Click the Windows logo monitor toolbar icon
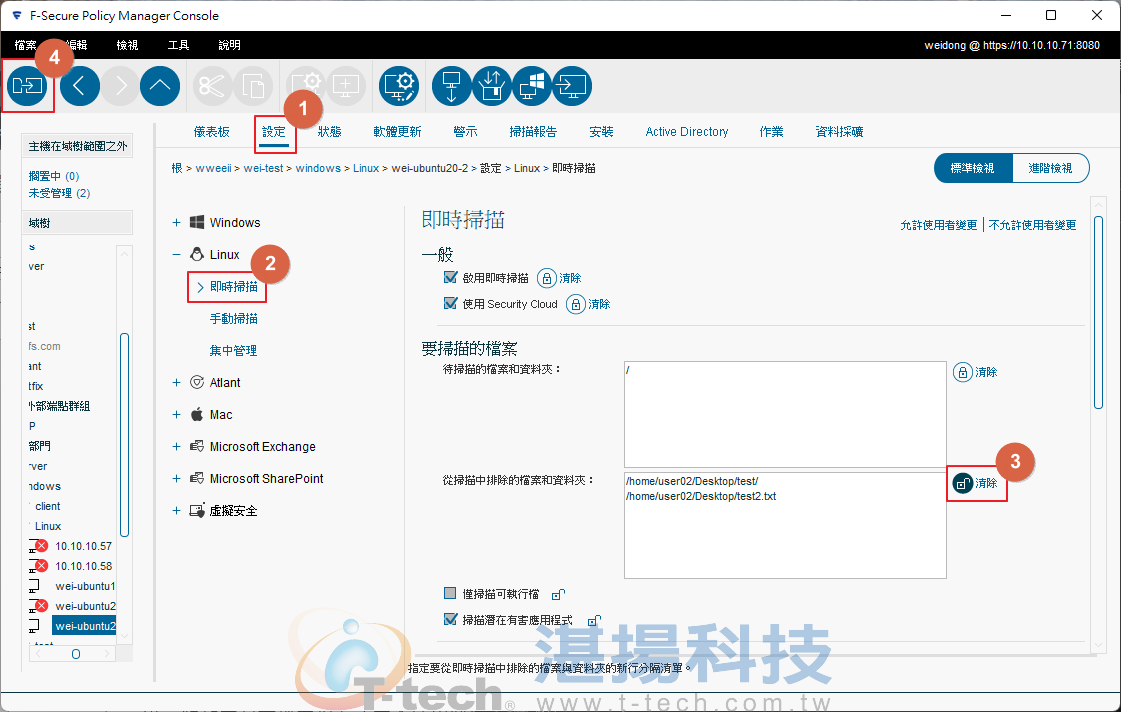The image size is (1121, 712). click(x=532, y=86)
